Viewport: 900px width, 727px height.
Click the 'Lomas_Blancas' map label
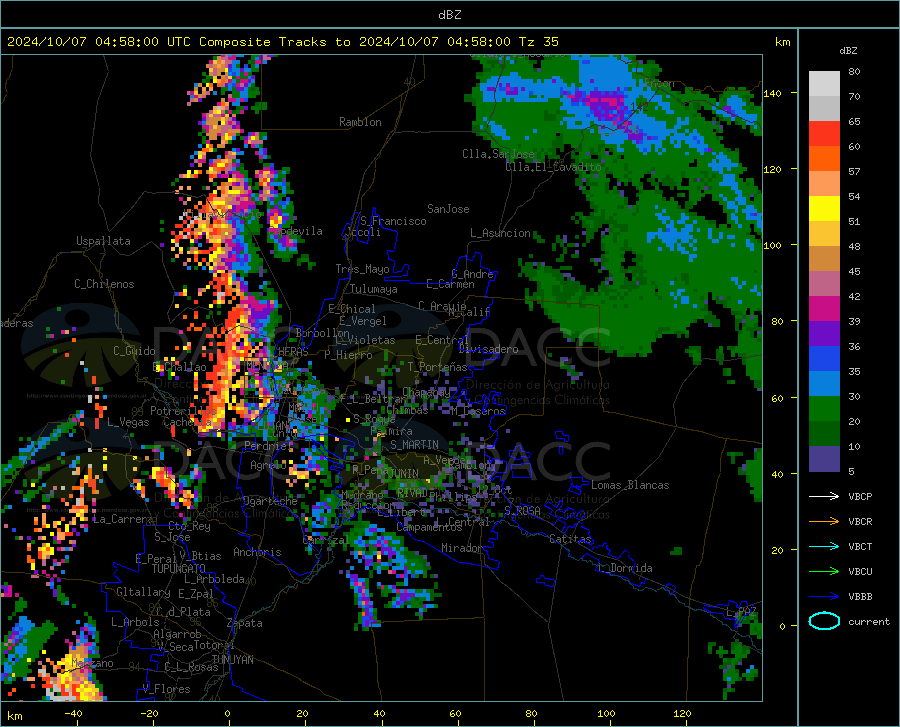click(x=630, y=485)
